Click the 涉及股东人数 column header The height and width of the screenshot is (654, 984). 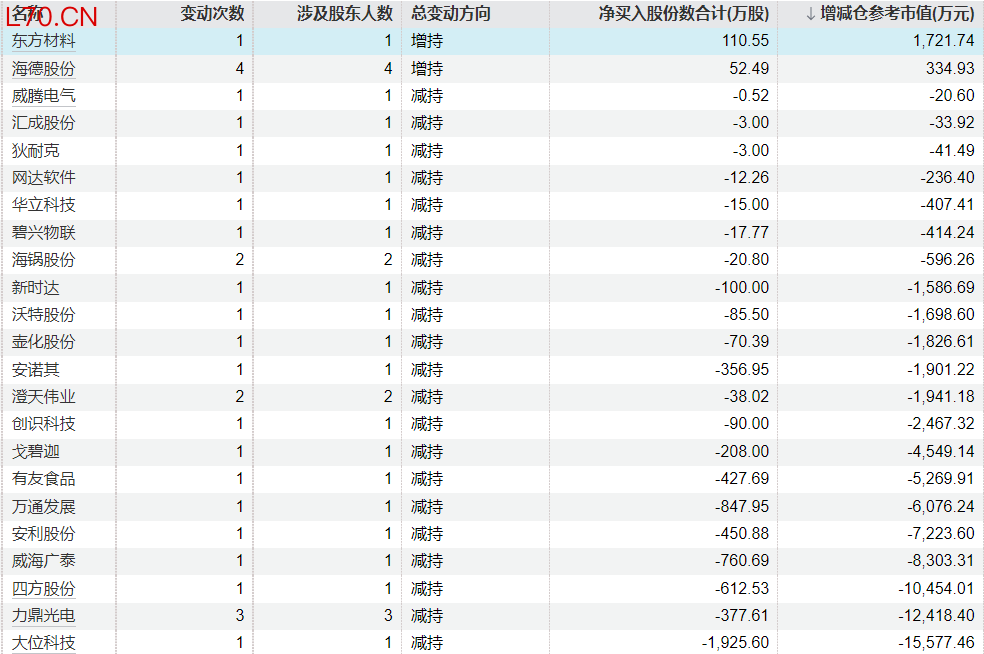345,14
